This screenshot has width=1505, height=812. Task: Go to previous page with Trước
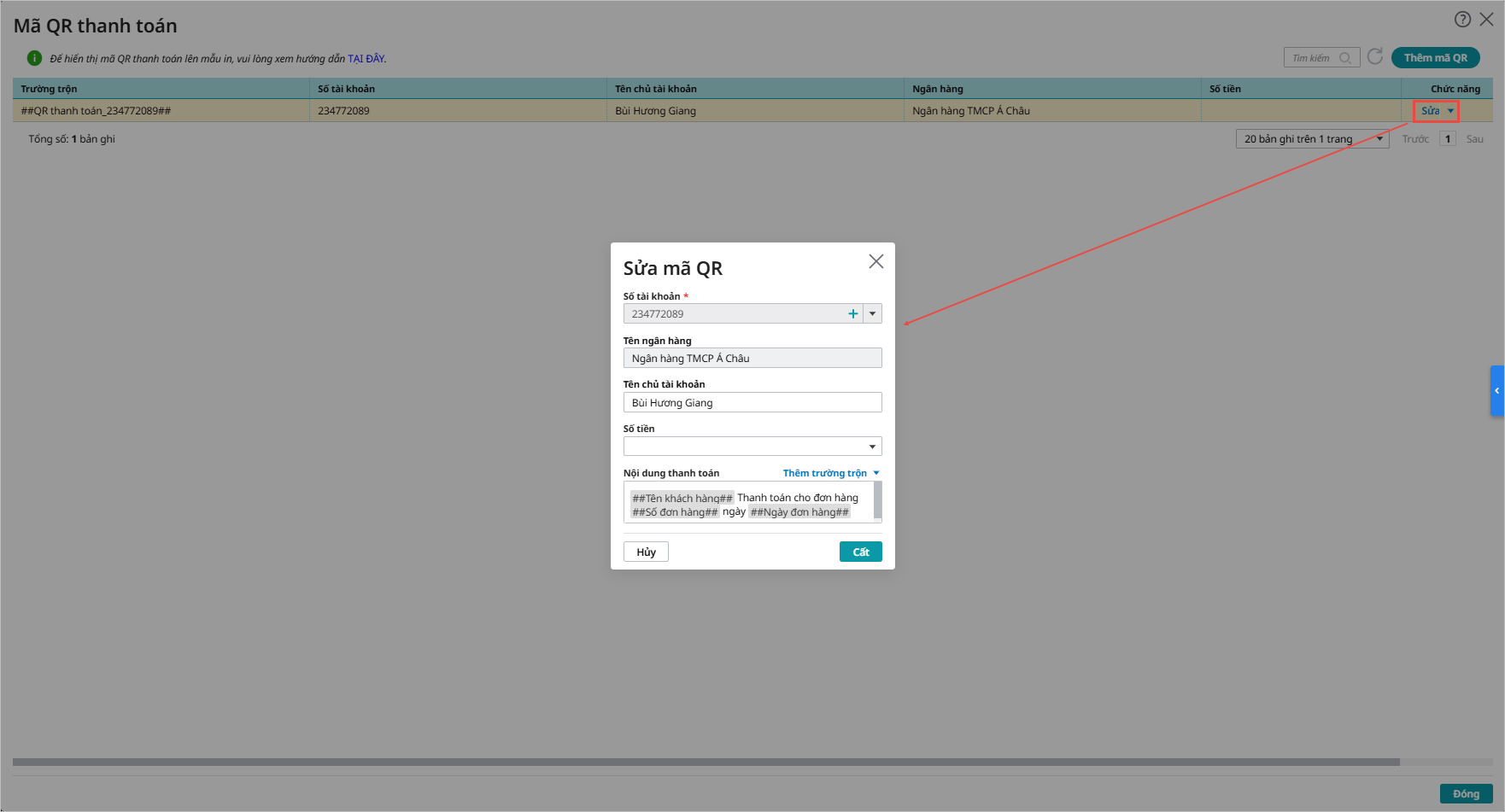tap(1415, 139)
